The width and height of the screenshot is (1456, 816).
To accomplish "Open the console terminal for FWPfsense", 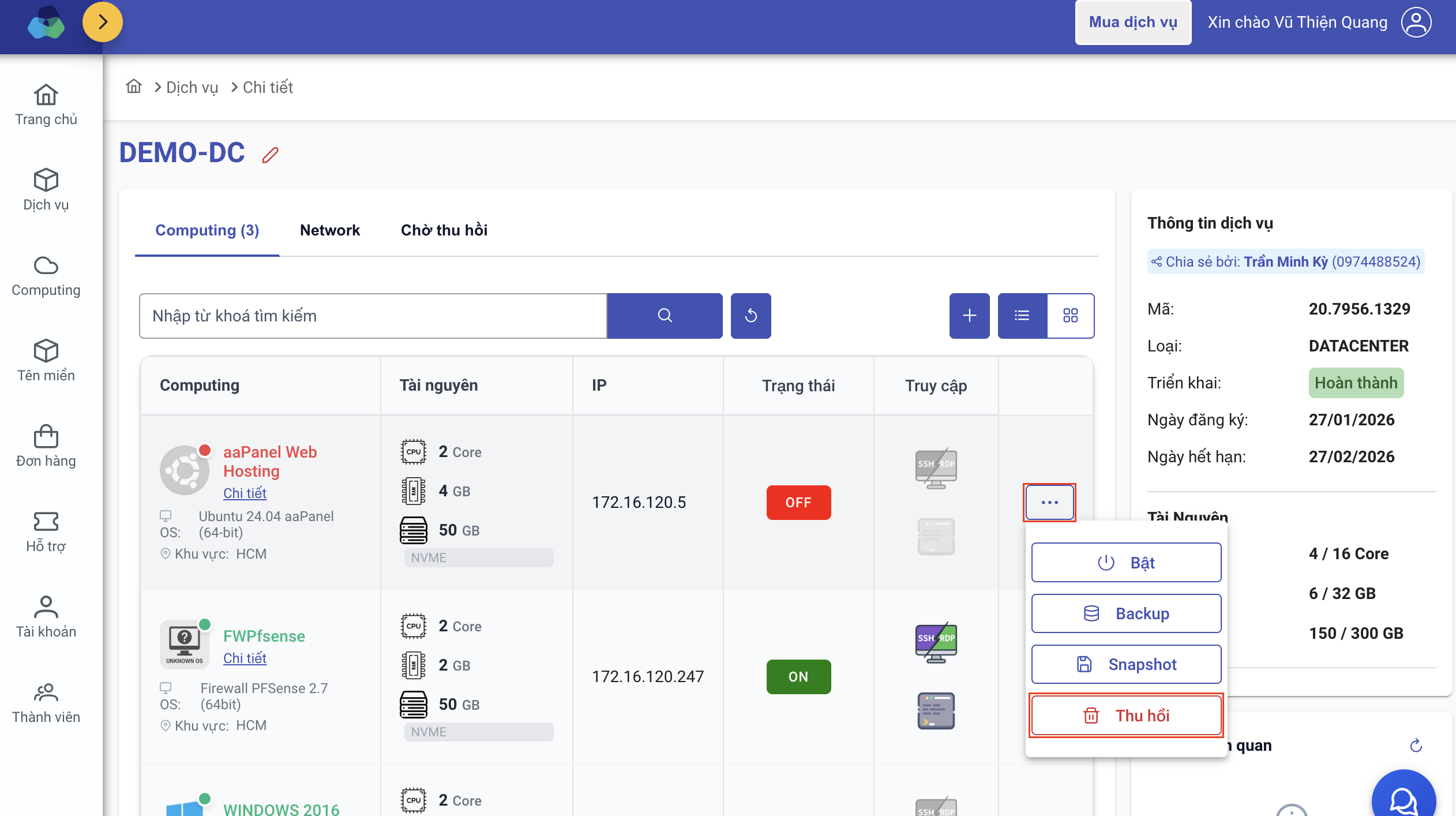I will click(x=936, y=711).
